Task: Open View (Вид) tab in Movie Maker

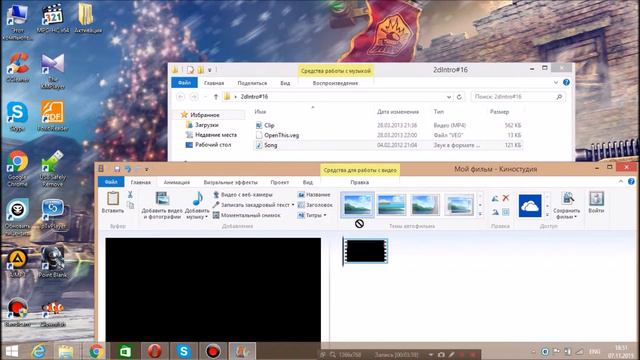Action: (308, 182)
